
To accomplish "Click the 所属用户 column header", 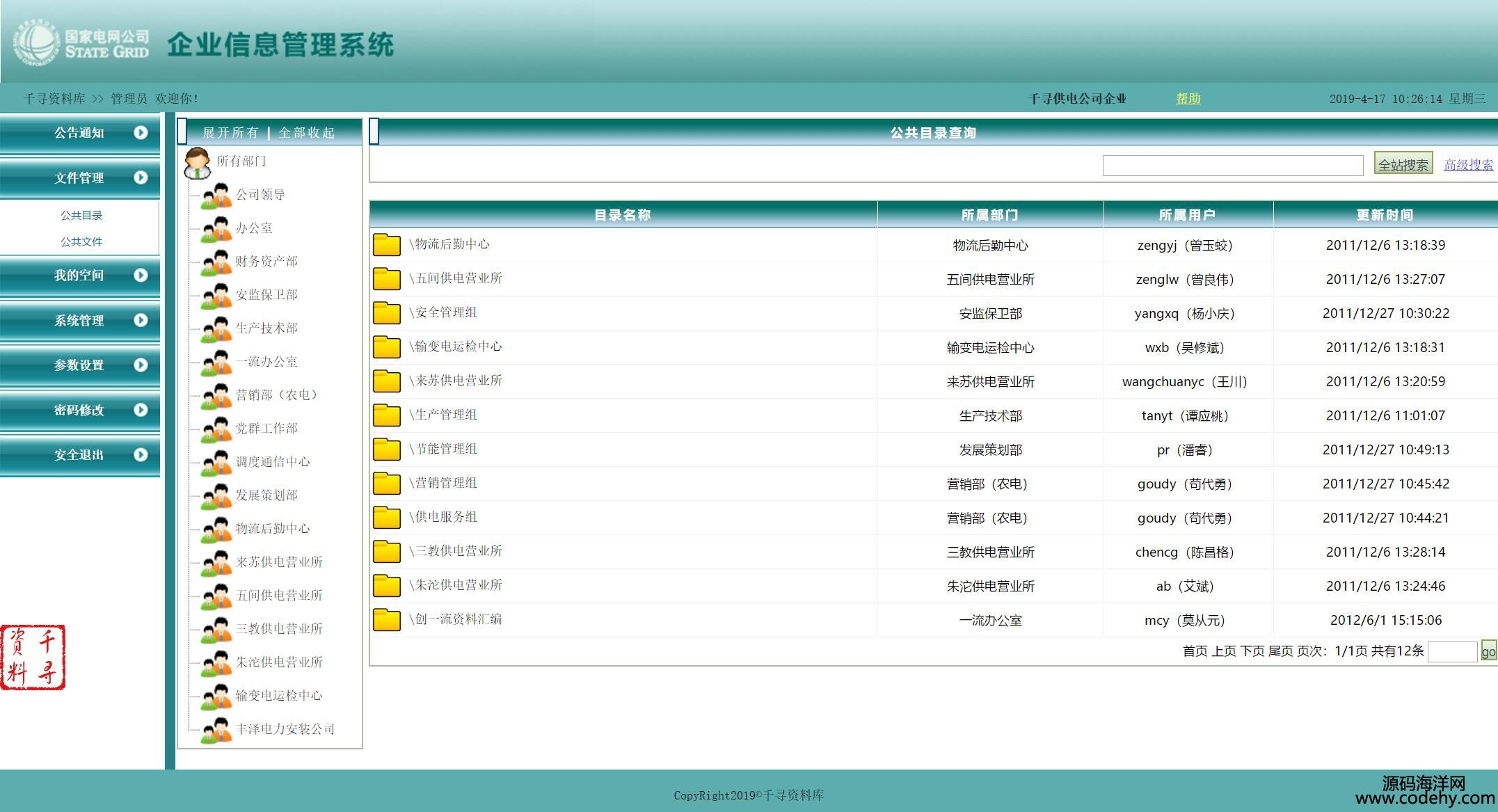I will [1188, 215].
